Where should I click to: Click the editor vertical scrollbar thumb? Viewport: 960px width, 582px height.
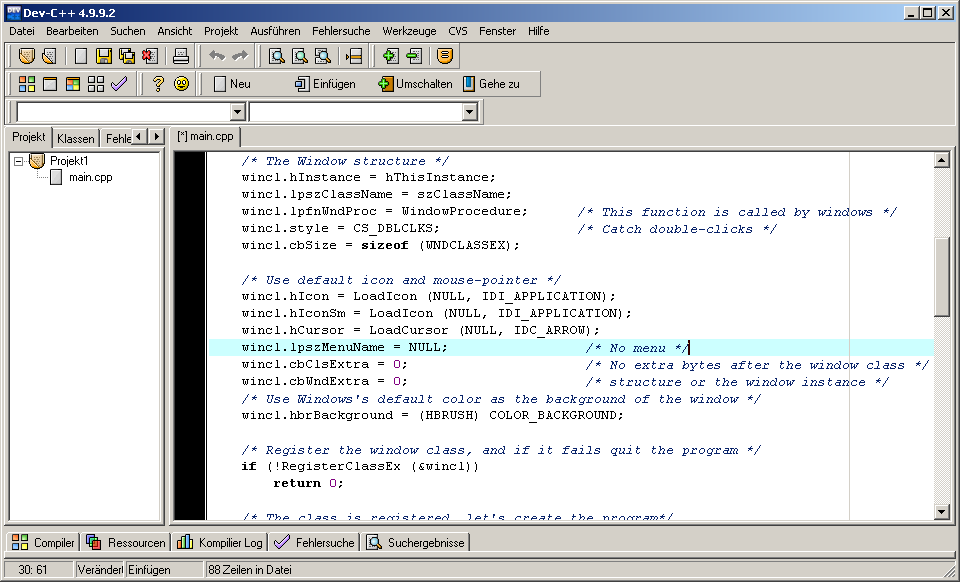[x=941, y=275]
